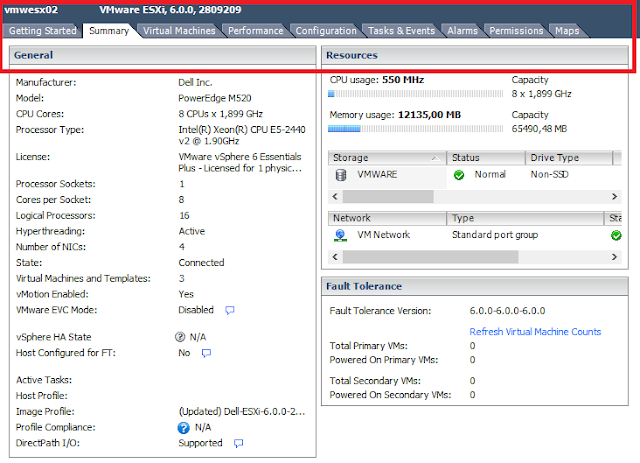
Task: Click the 'vmwesx02' host name in title bar
Action: click(x=31, y=10)
